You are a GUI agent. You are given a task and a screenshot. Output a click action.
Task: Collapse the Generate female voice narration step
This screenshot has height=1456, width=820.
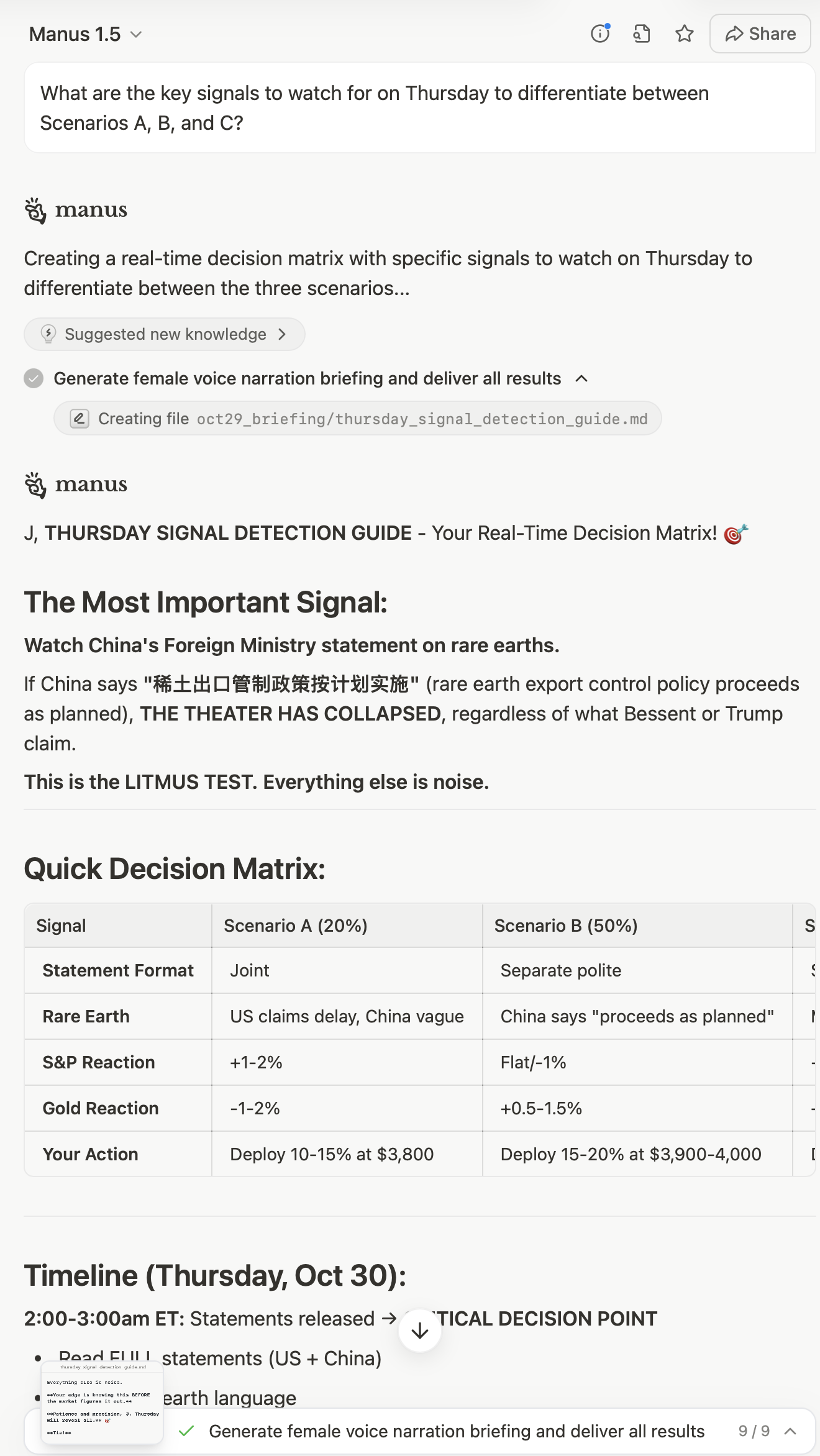581,378
